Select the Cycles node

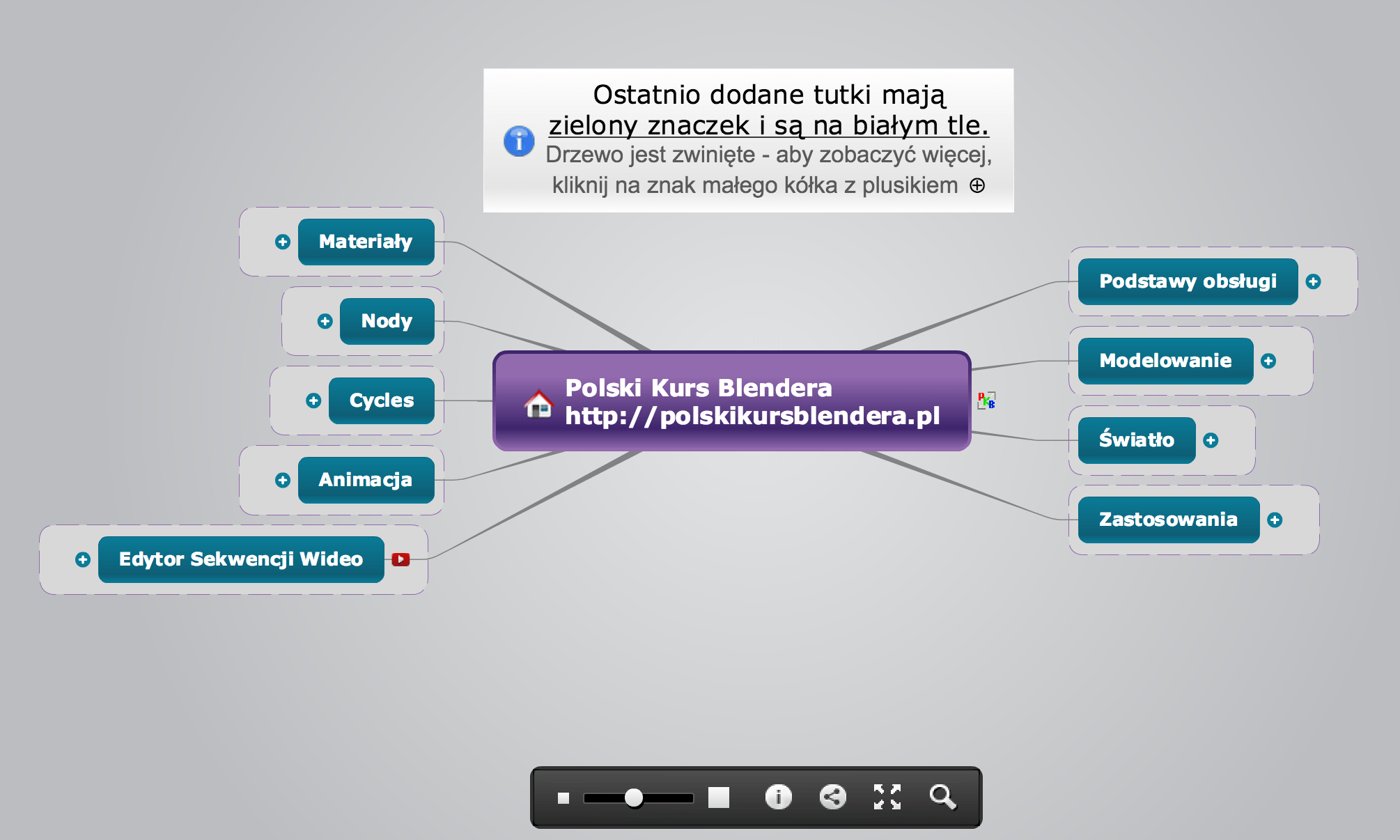pos(382,400)
